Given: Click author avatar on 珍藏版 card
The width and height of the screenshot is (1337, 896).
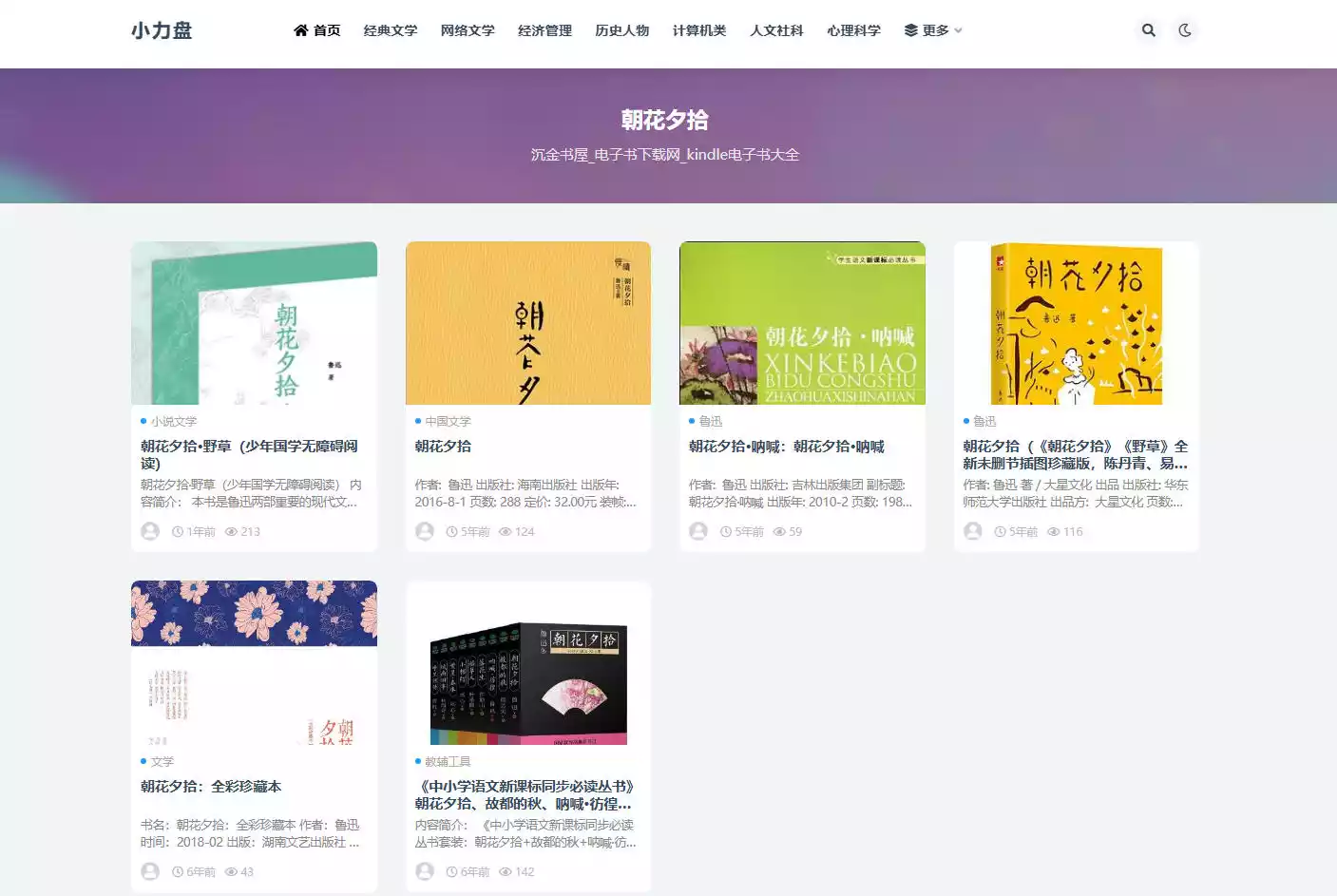Looking at the screenshot, I should (x=973, y=531).
